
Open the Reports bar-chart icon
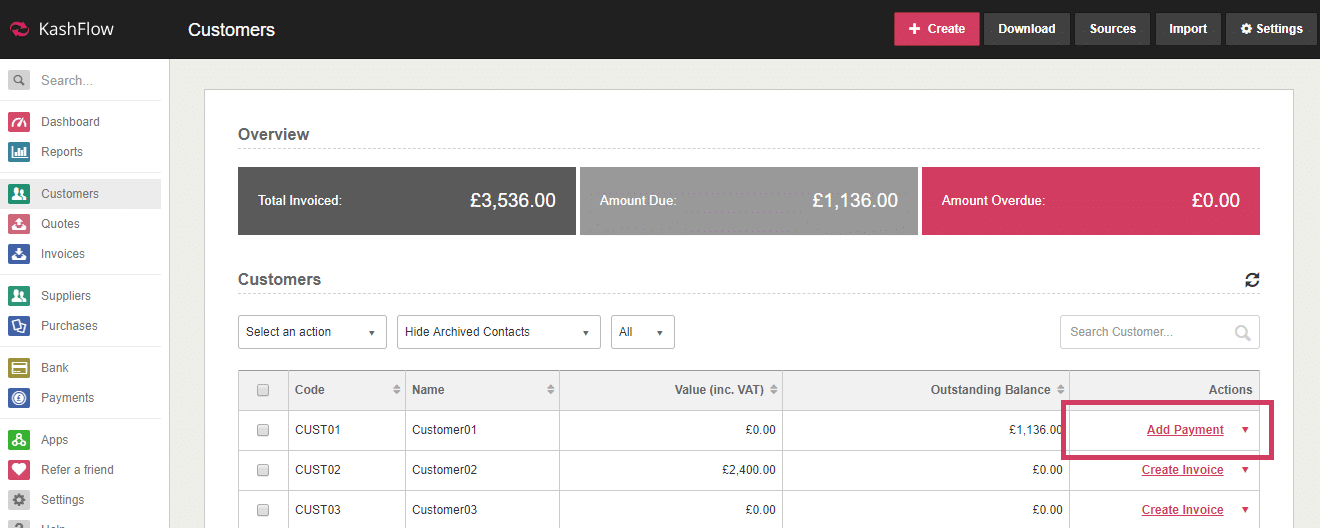[x=19, y=152]
